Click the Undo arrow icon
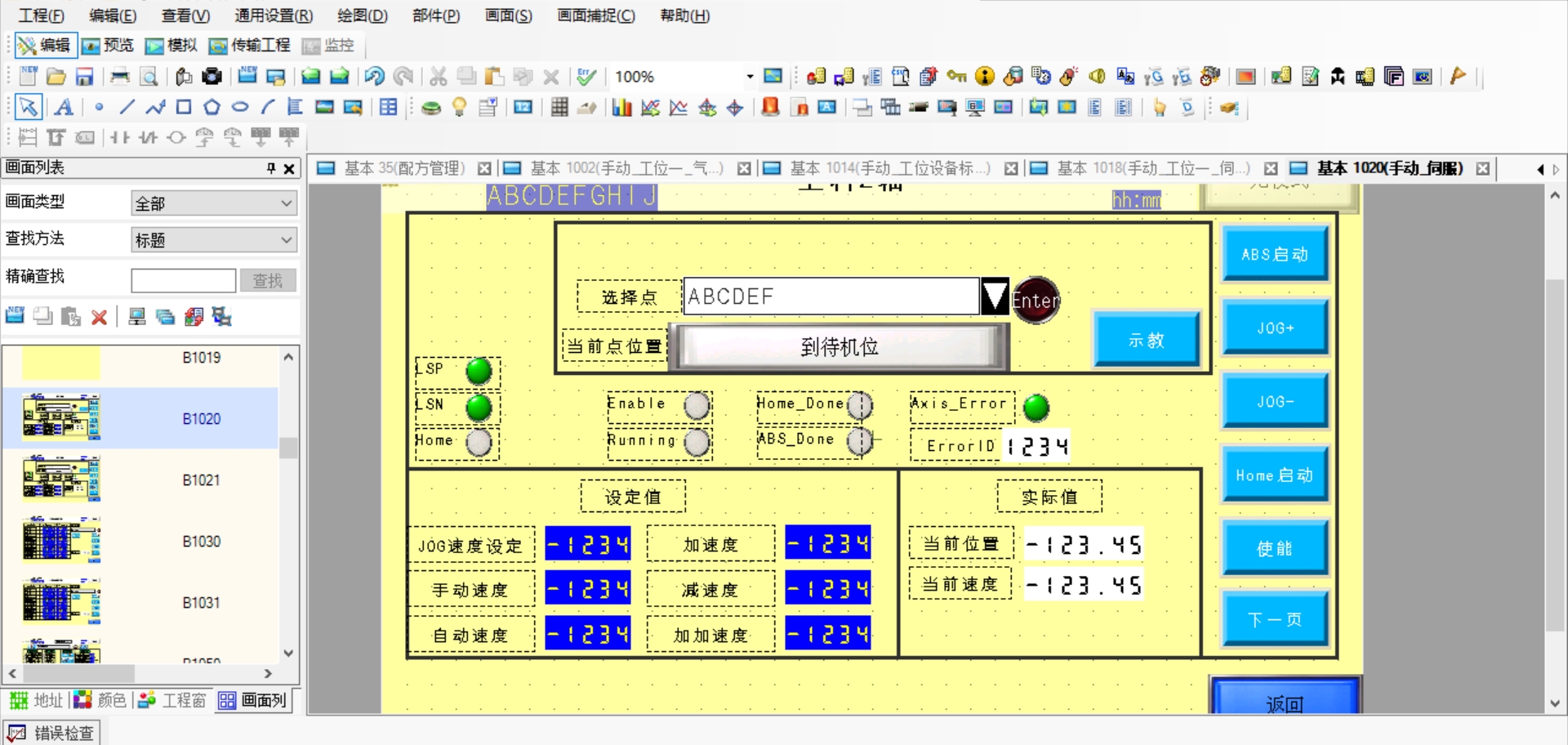Screen dimensions: 1568x745 click(374, 77)
